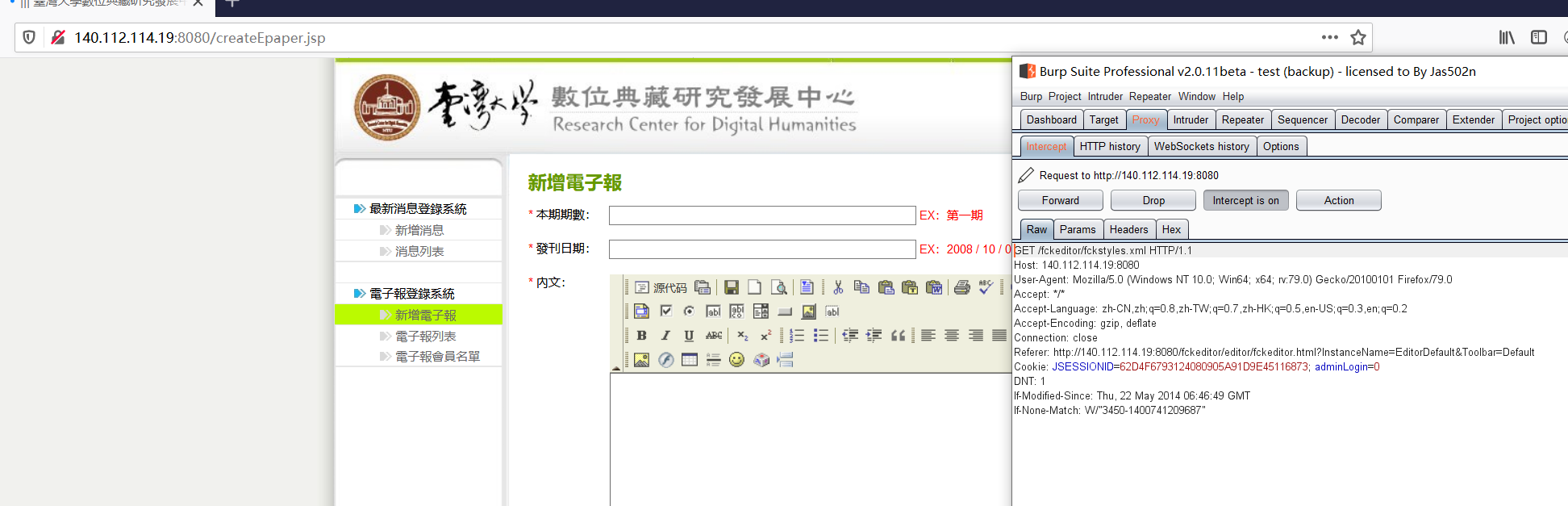Viewport: 1568px width, 506px height.
Task: Align text right in editor
Action: tap(976, 336)
